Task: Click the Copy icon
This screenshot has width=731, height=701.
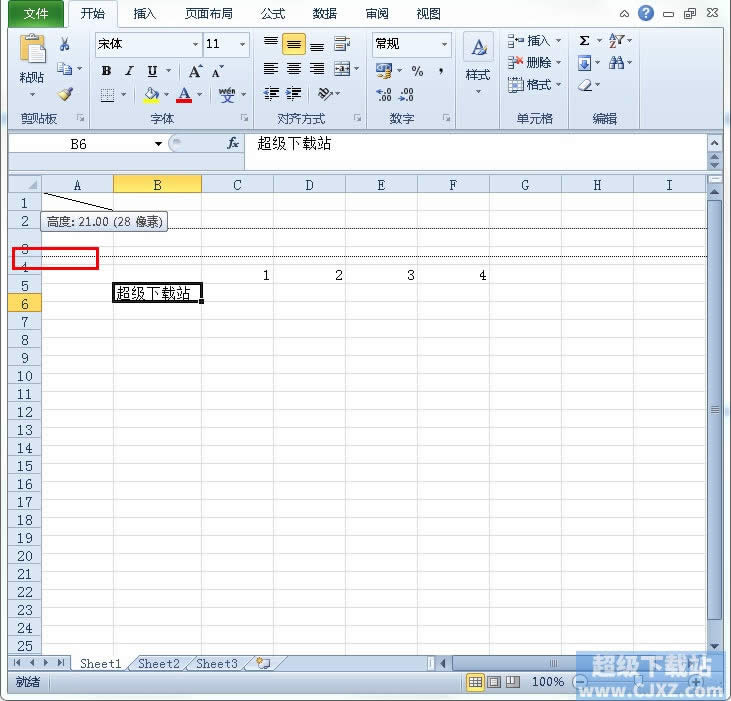Action: pos(64,69)
